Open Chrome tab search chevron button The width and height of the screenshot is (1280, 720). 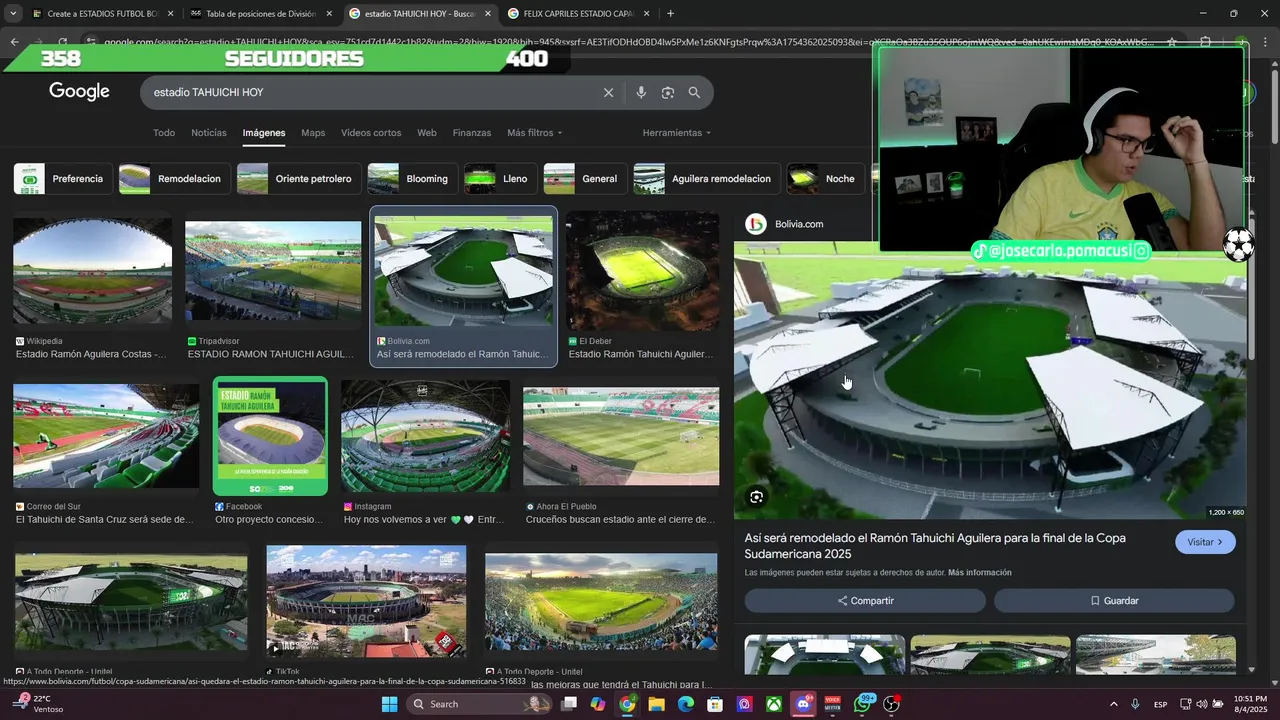pos(13,14)
